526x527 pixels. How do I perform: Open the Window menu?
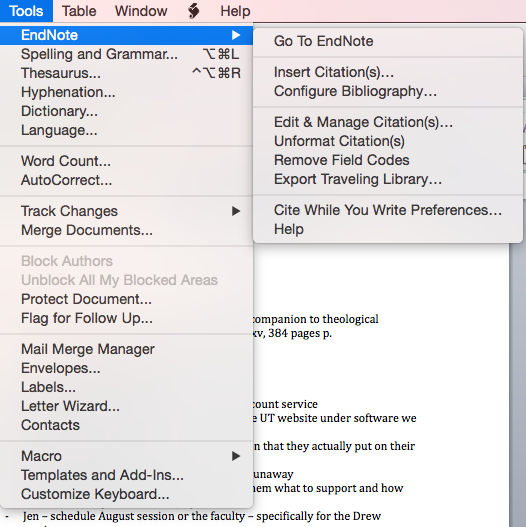[x=141, y=11]
